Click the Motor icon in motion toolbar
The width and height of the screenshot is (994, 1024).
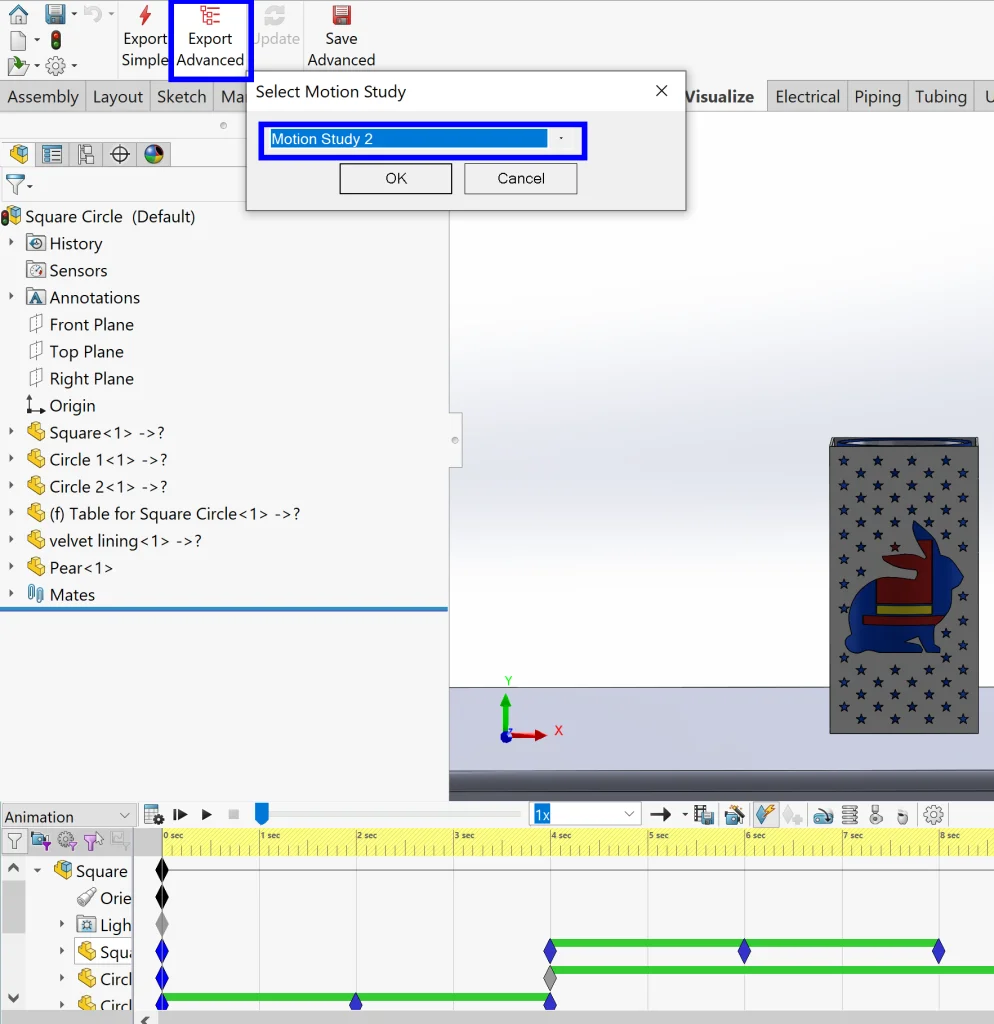[823, 815]
